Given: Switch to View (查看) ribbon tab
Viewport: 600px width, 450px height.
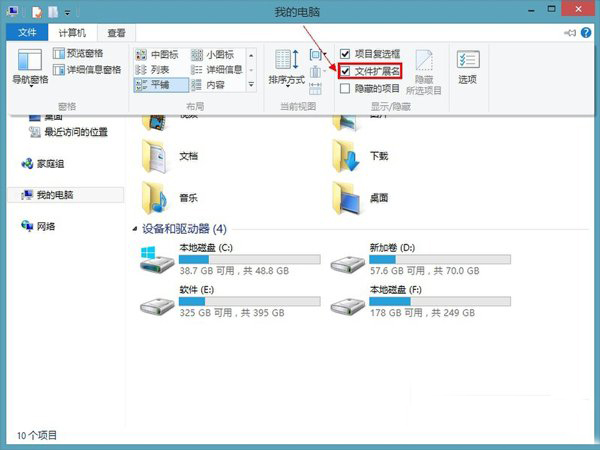Looking at the screenshot, I should pos(117,33).
